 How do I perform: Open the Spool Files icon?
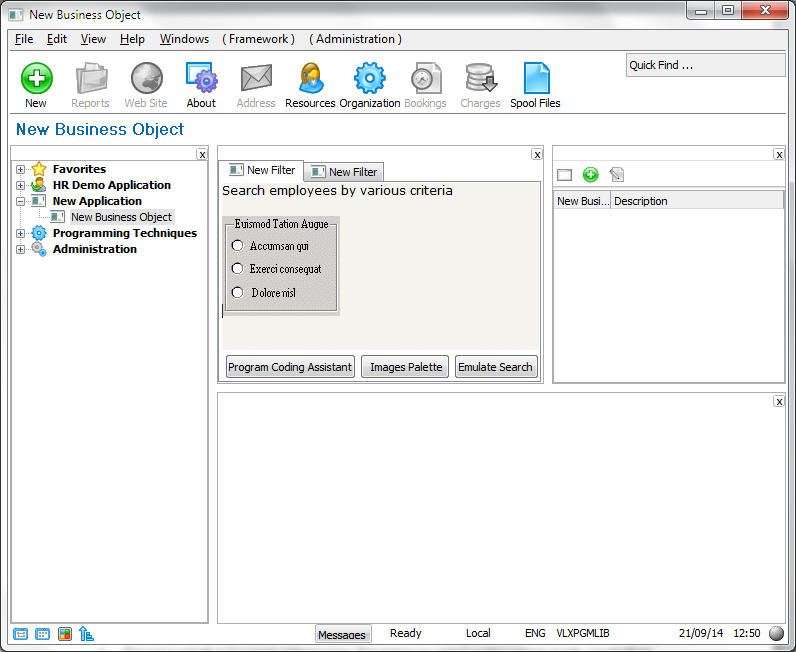[x=536, y=79]
